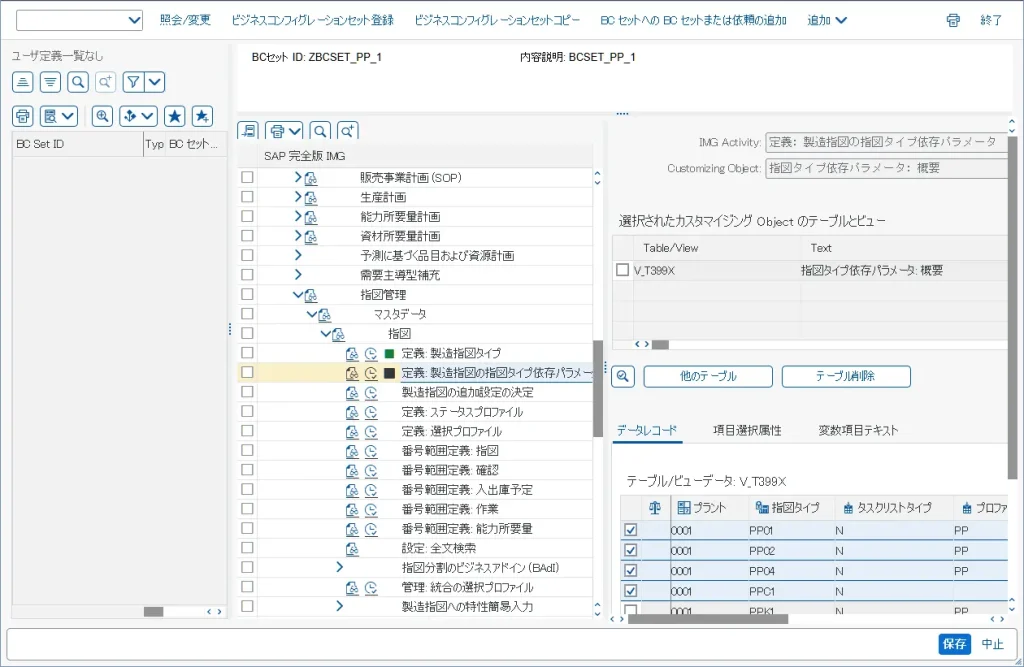This screenshot has height=667, width=1024.
Task: Expand the 販売事業計画 (SOP) node
Action: [x=298, y=177]
